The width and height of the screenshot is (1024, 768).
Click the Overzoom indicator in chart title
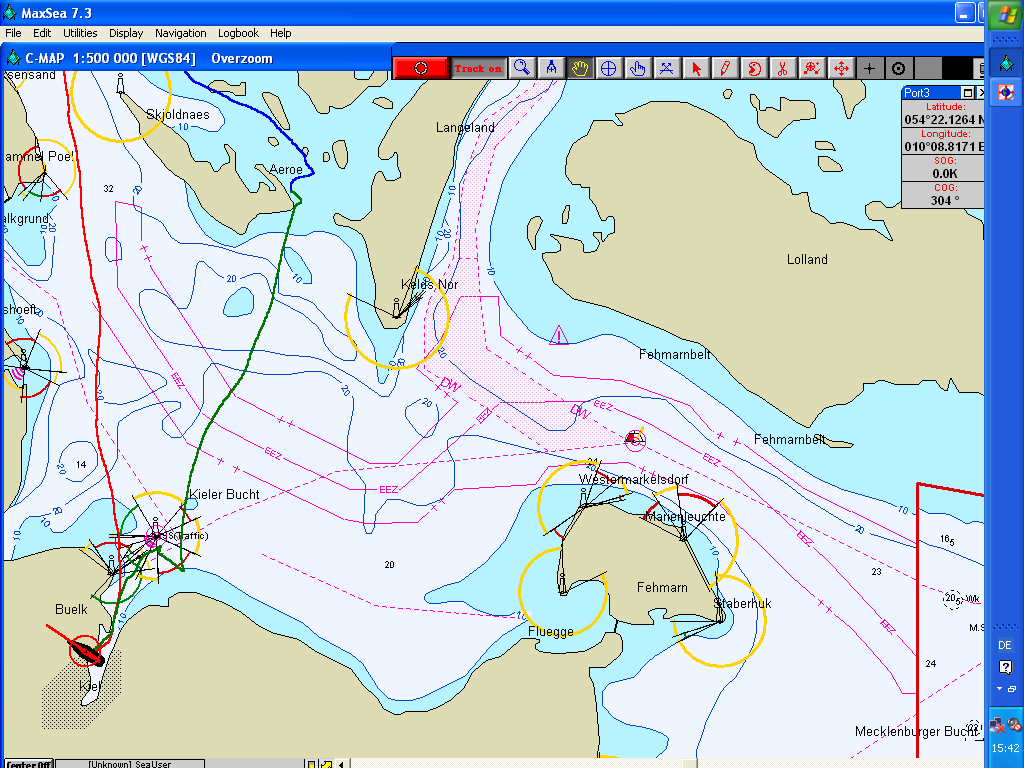click(242, 58)
